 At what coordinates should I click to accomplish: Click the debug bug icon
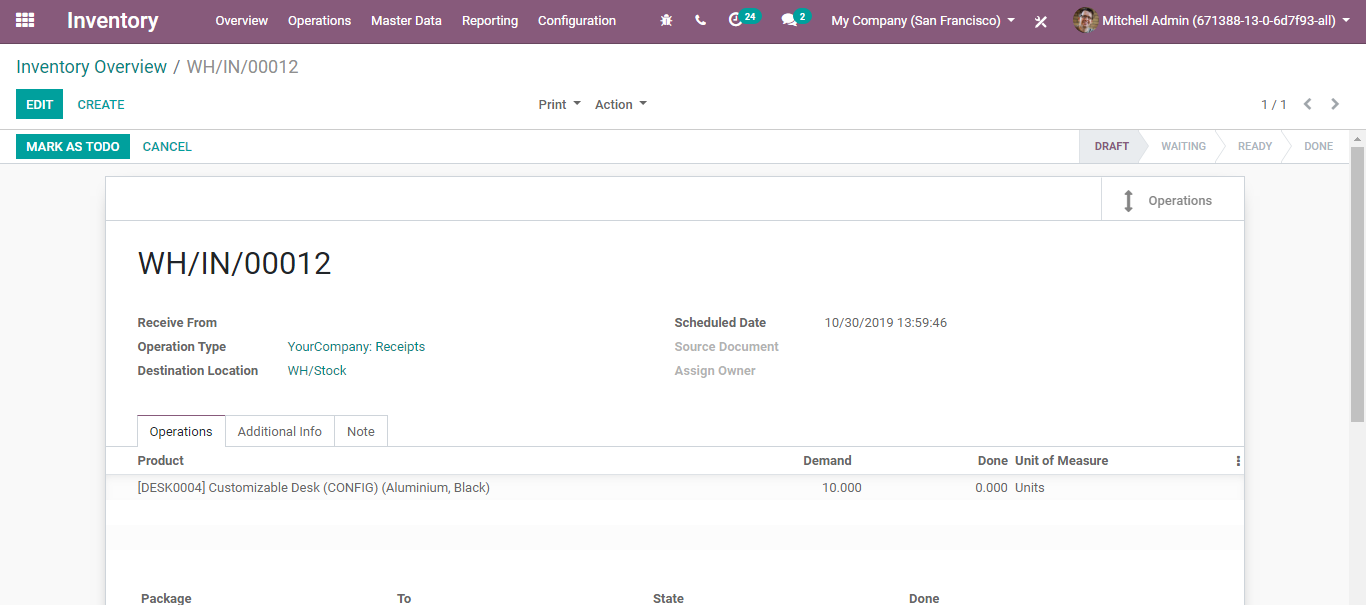(x=667, y=20)
